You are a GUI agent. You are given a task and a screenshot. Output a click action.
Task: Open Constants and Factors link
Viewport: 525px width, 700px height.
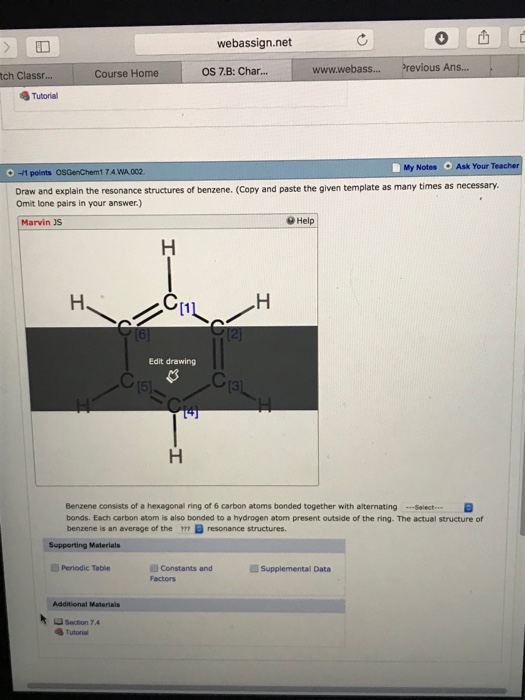pos(181,573)
